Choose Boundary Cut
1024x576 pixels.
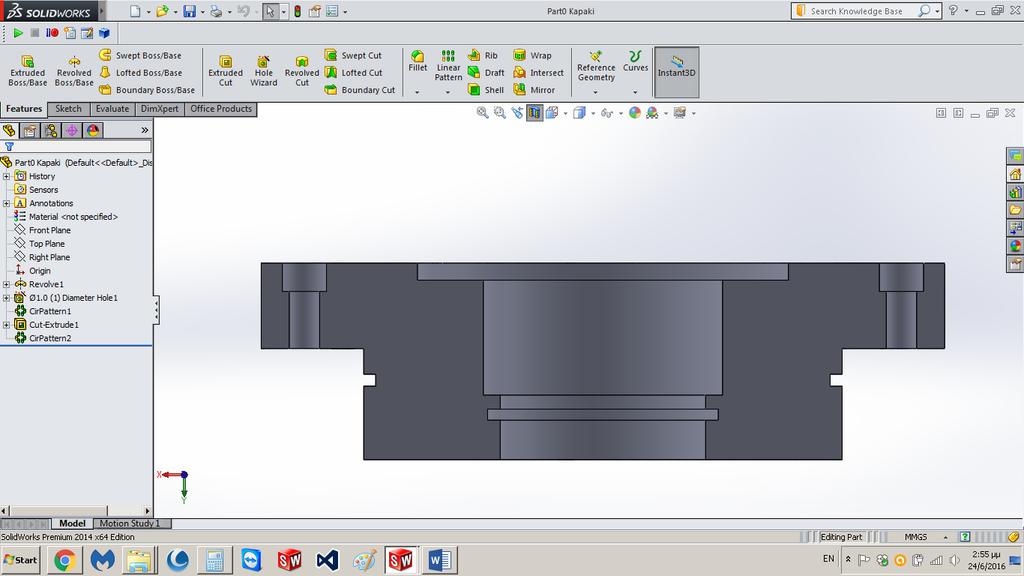[360, 89]
